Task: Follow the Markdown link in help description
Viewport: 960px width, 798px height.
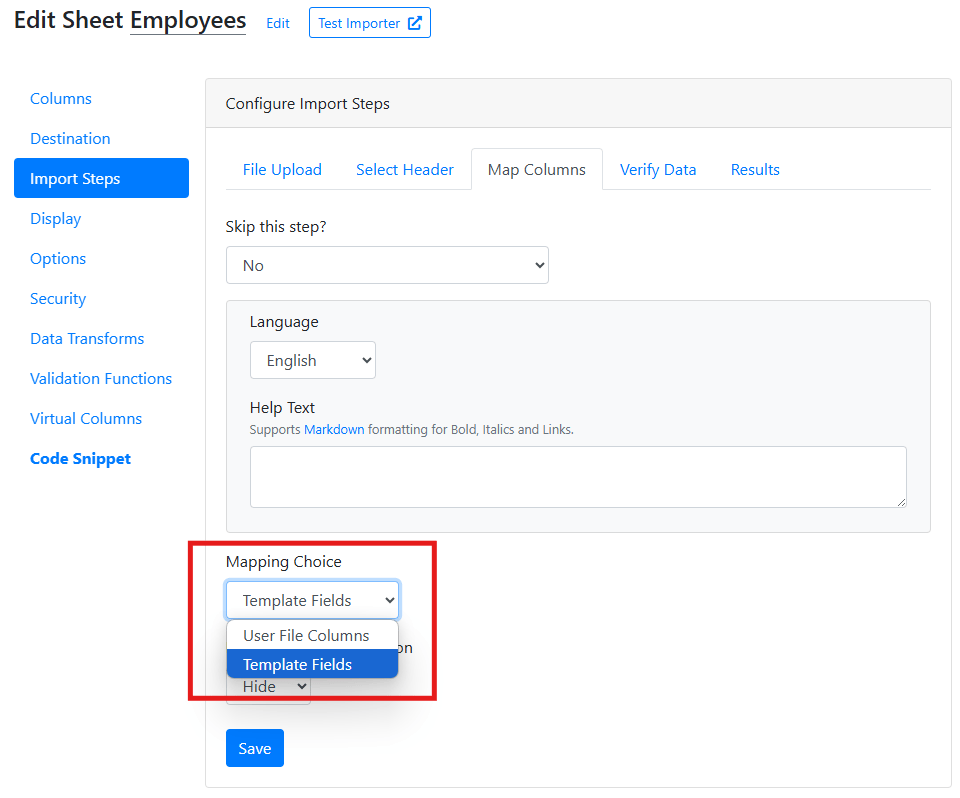Action: point(334,429)
